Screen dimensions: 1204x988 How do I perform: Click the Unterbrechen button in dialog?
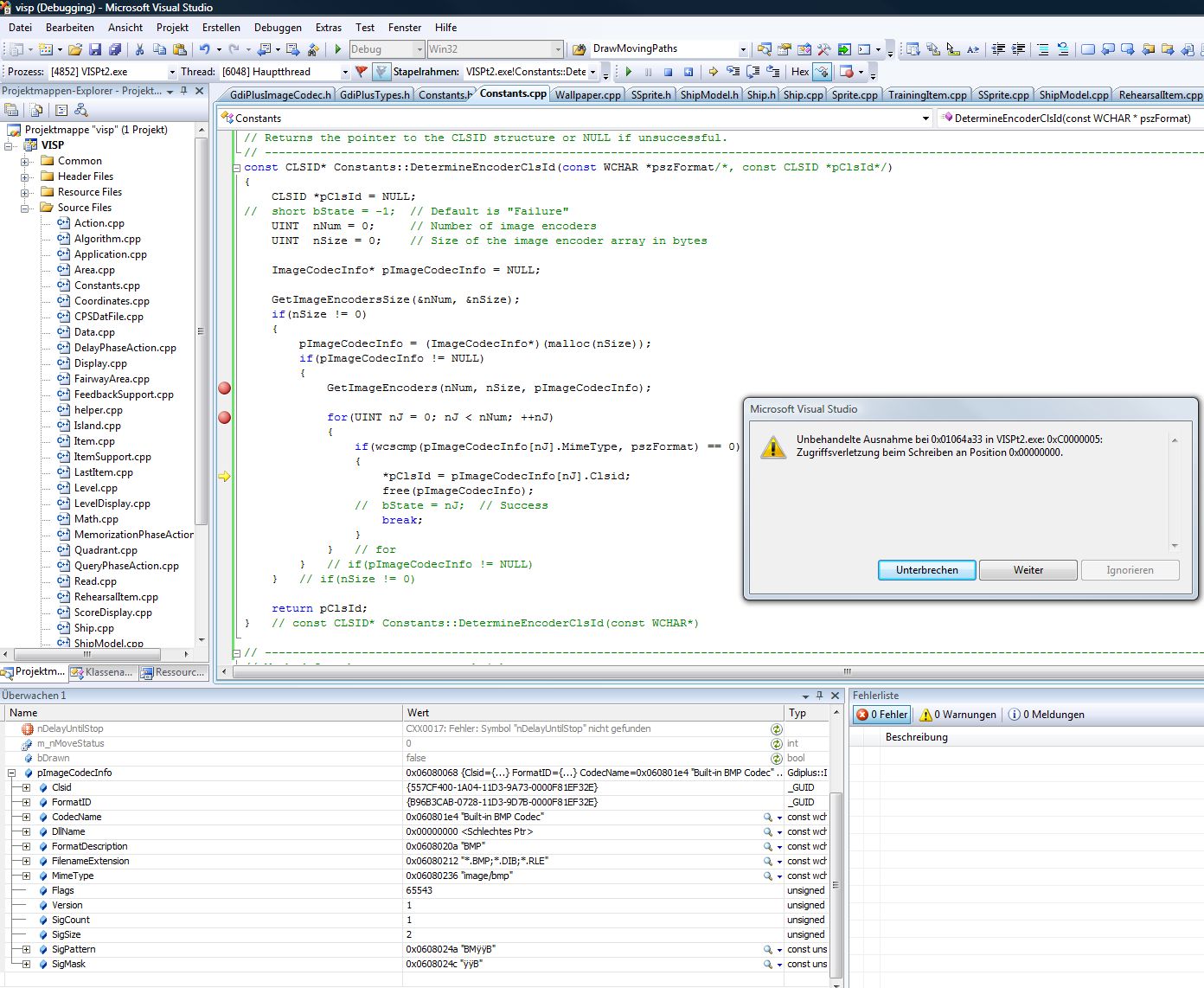click(926, 570)
